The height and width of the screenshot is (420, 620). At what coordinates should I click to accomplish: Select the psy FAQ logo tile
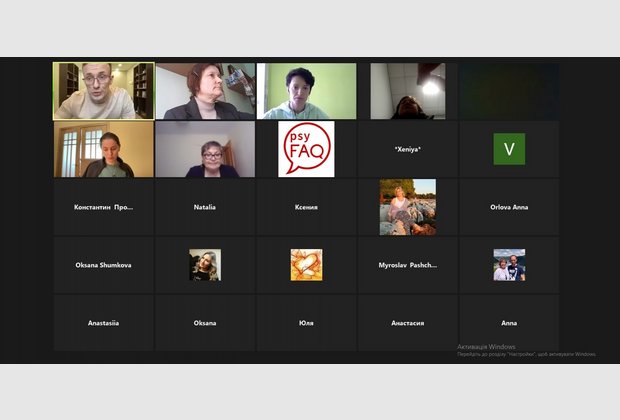click(306, 149)
